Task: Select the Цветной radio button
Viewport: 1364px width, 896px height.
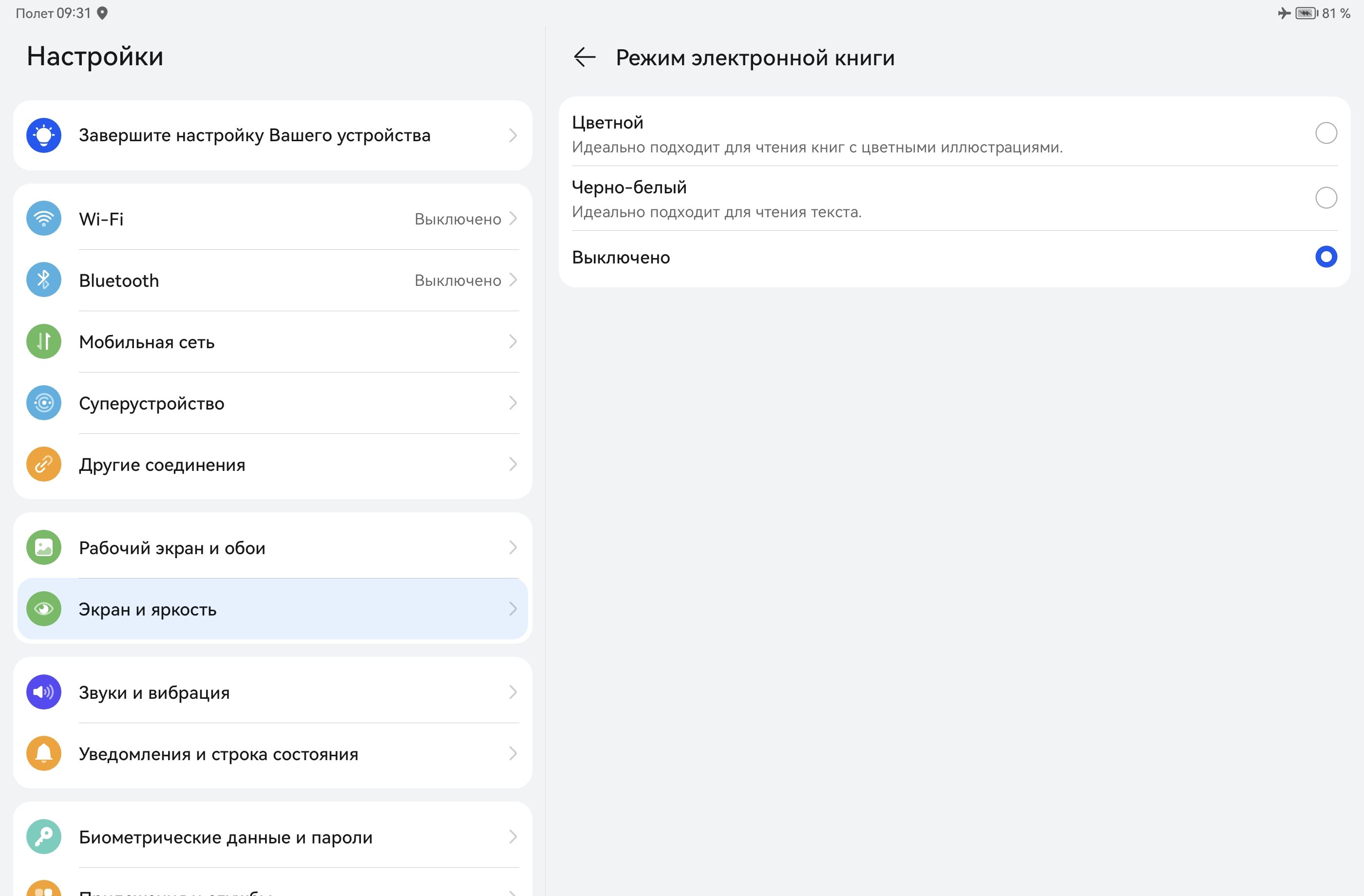Action: [x=1326, y=133]
